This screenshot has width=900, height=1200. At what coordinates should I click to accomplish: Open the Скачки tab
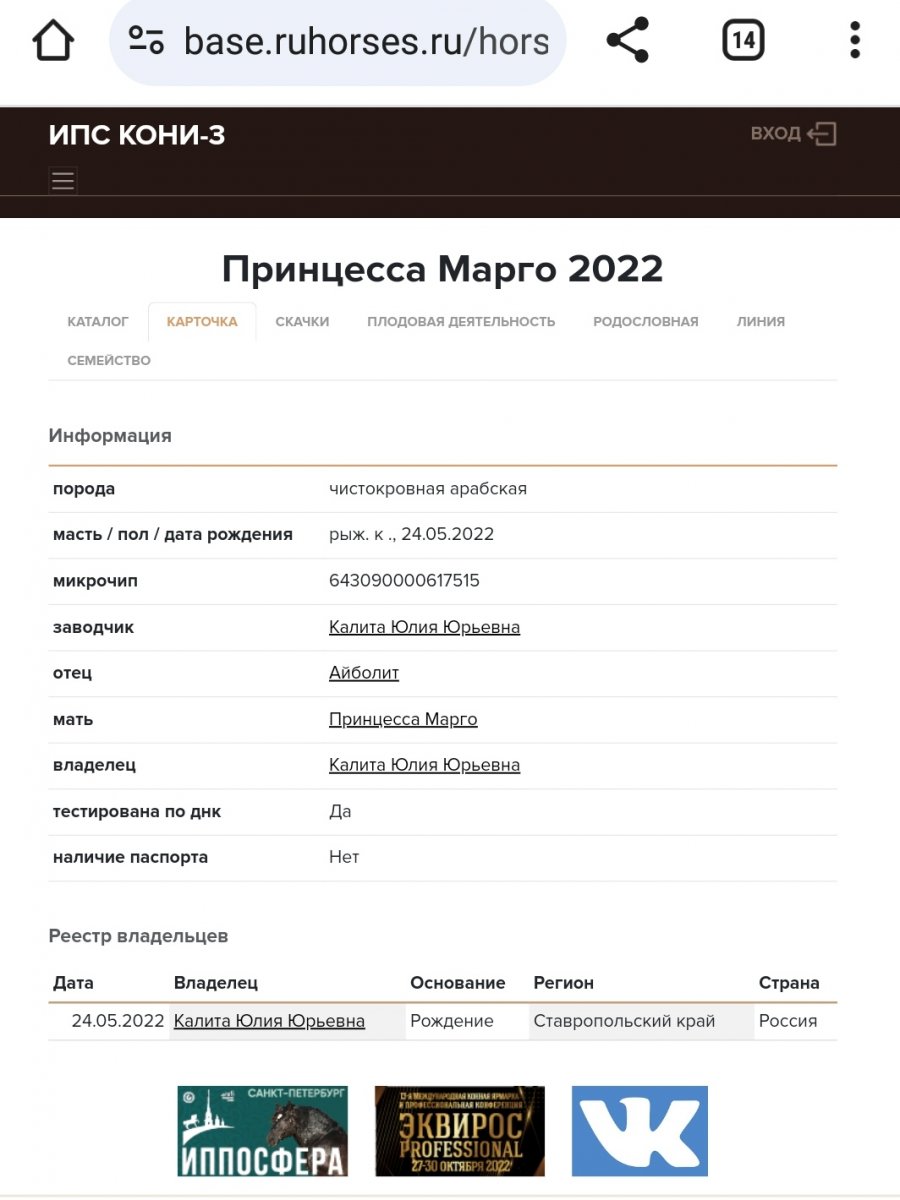coord(302,322)
